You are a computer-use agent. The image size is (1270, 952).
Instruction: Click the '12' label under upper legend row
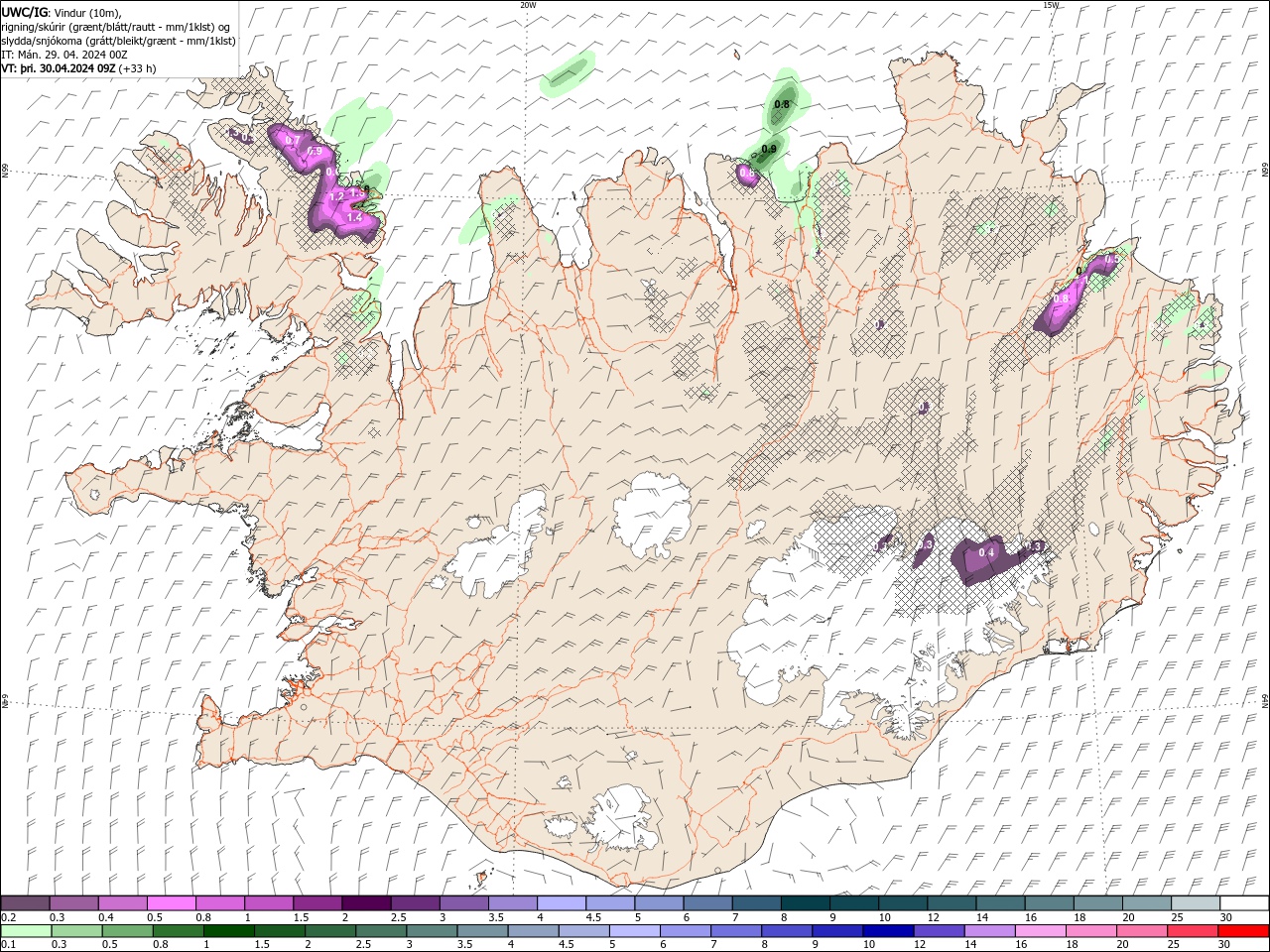[x=932, y=917]
